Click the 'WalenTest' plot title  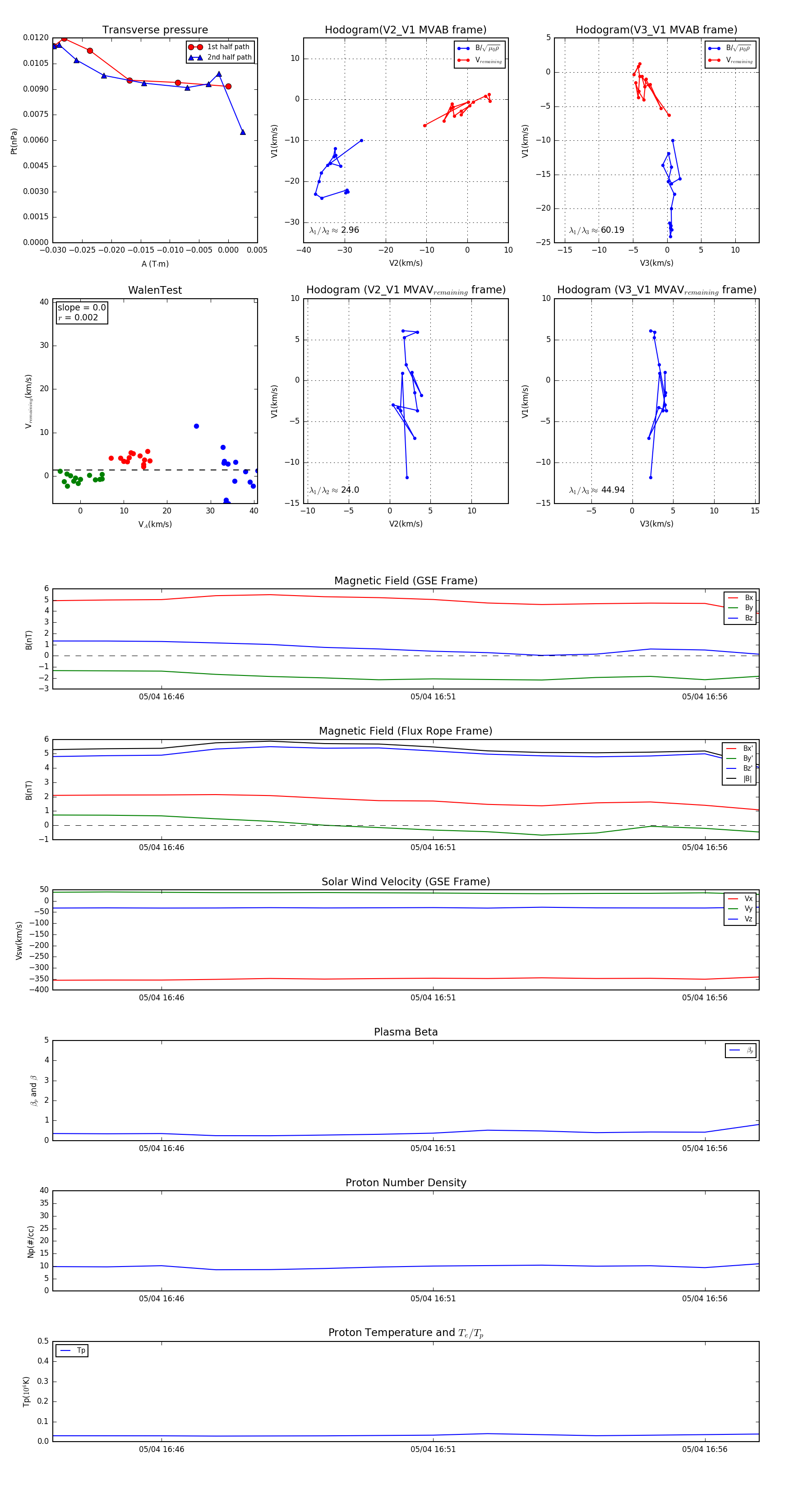155,290
